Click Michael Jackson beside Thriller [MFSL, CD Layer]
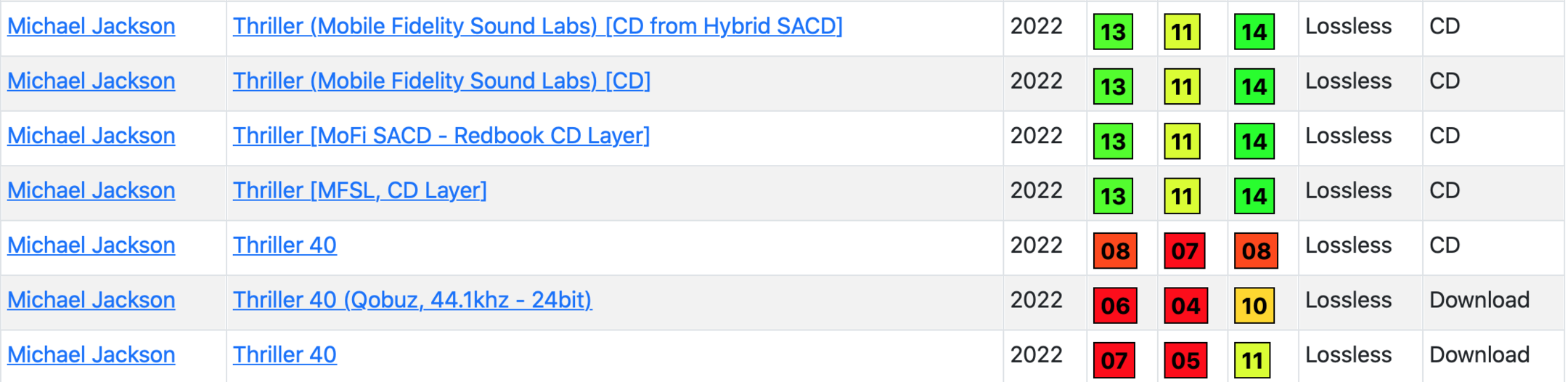 91,190
